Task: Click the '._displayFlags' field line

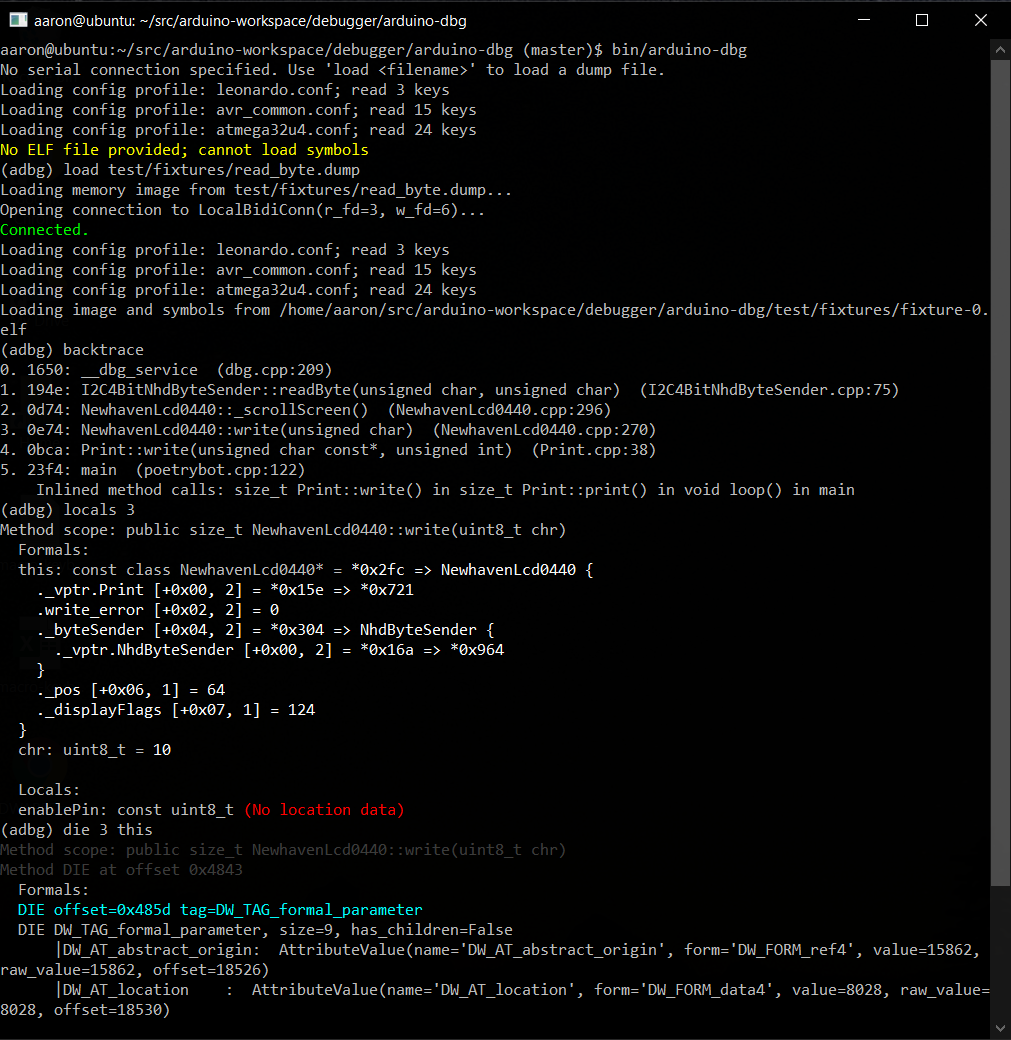Action: coord(176,710)
